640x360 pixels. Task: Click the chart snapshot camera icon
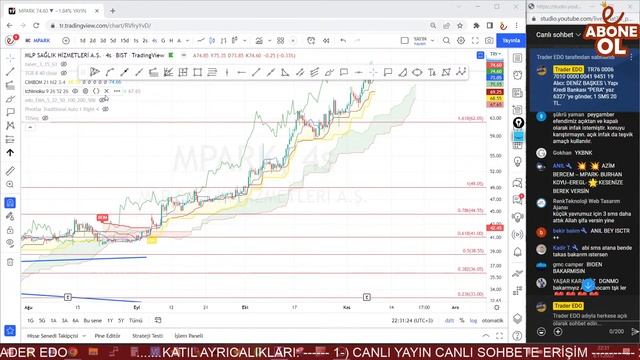(489, 40)
